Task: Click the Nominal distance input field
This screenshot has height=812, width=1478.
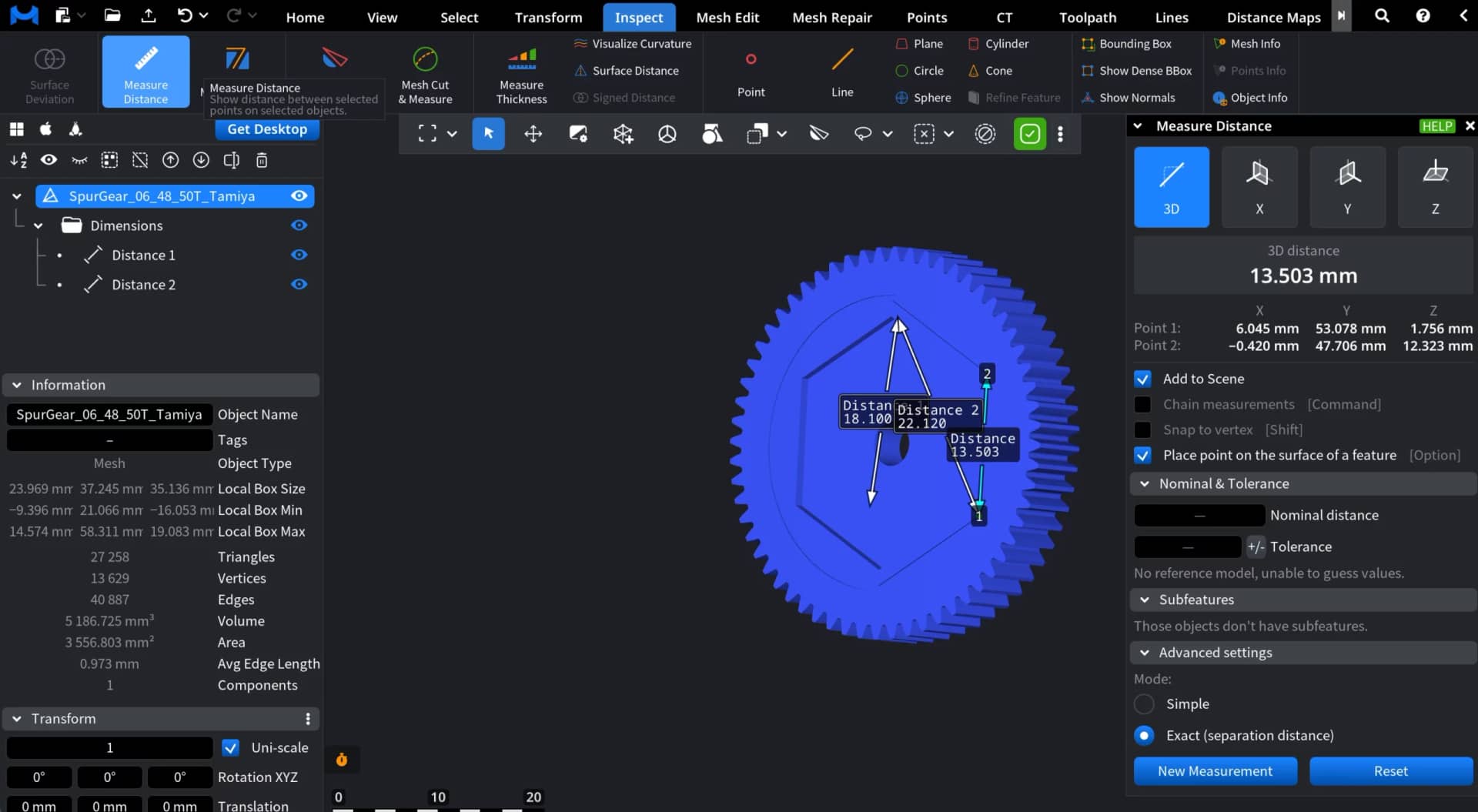Action: [x=1199, y=516]
